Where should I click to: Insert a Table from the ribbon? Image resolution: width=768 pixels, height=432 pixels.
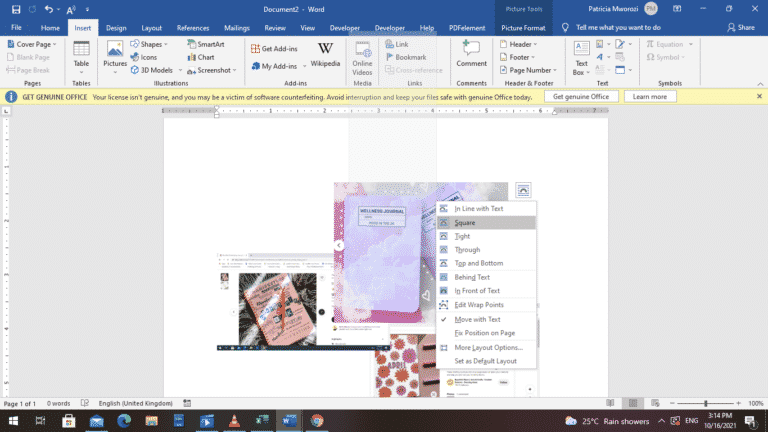coord(81,57)
